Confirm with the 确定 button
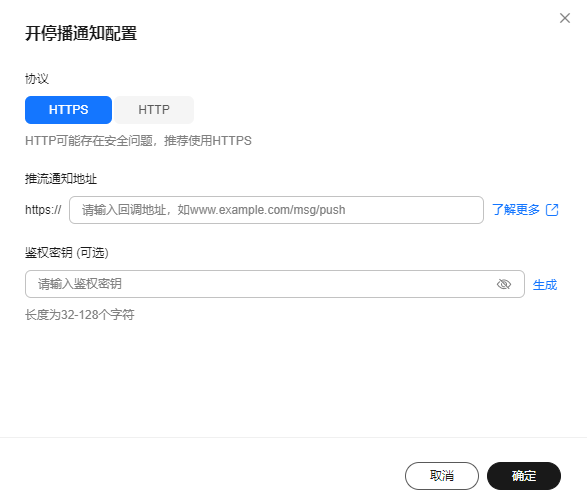 [x=524, y=476]
